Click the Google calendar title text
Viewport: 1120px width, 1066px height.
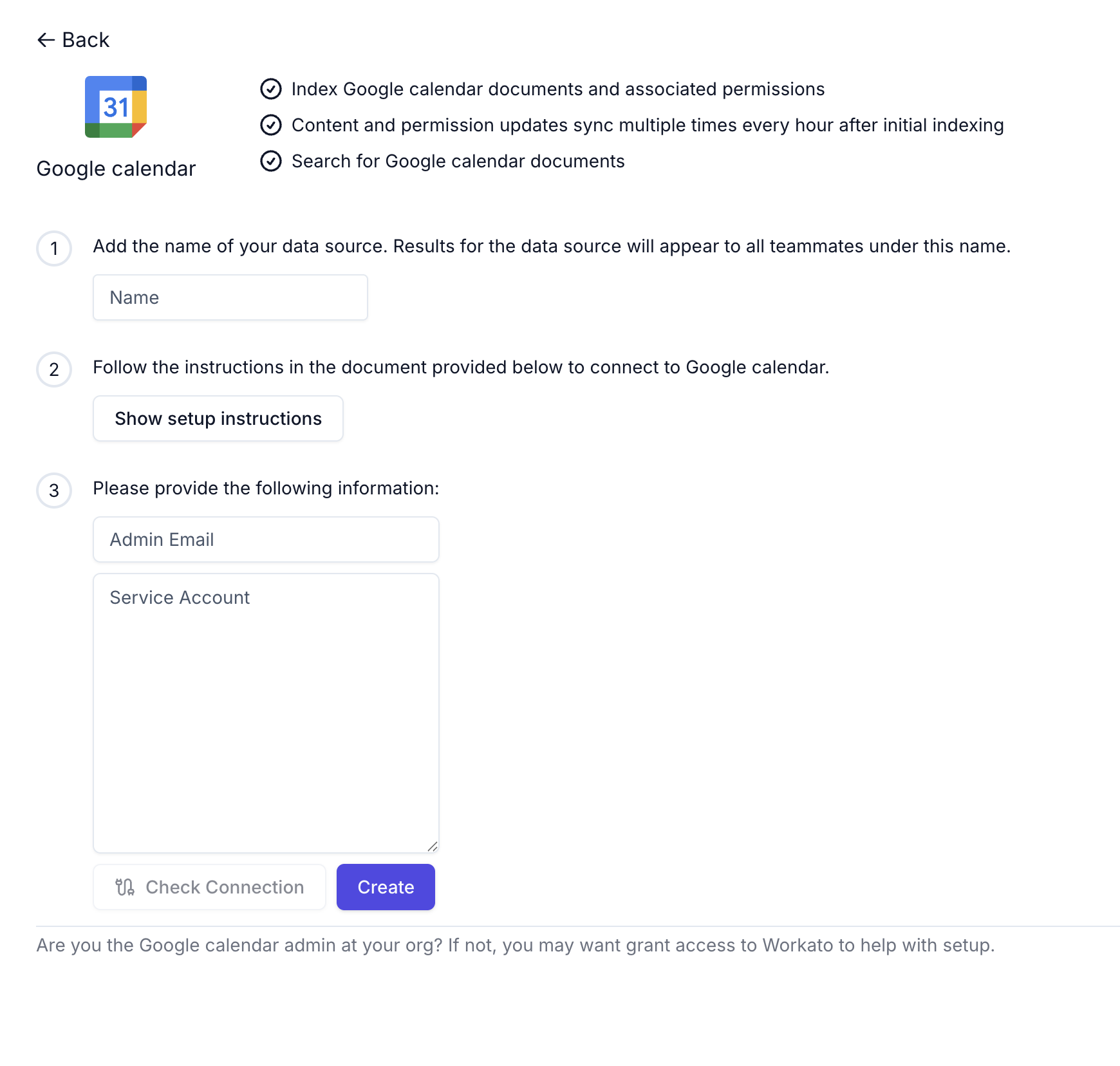pos(117,169)
